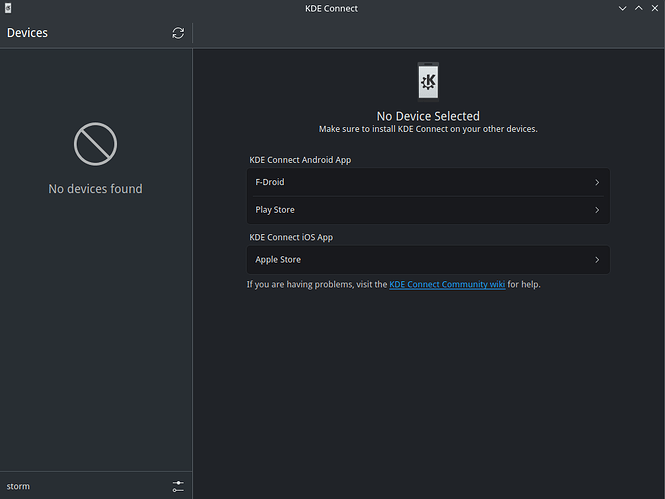Screen dimensions: 665x499
Task: Open the settings sliders icon beside storm
Action: (x=178, y=486)
